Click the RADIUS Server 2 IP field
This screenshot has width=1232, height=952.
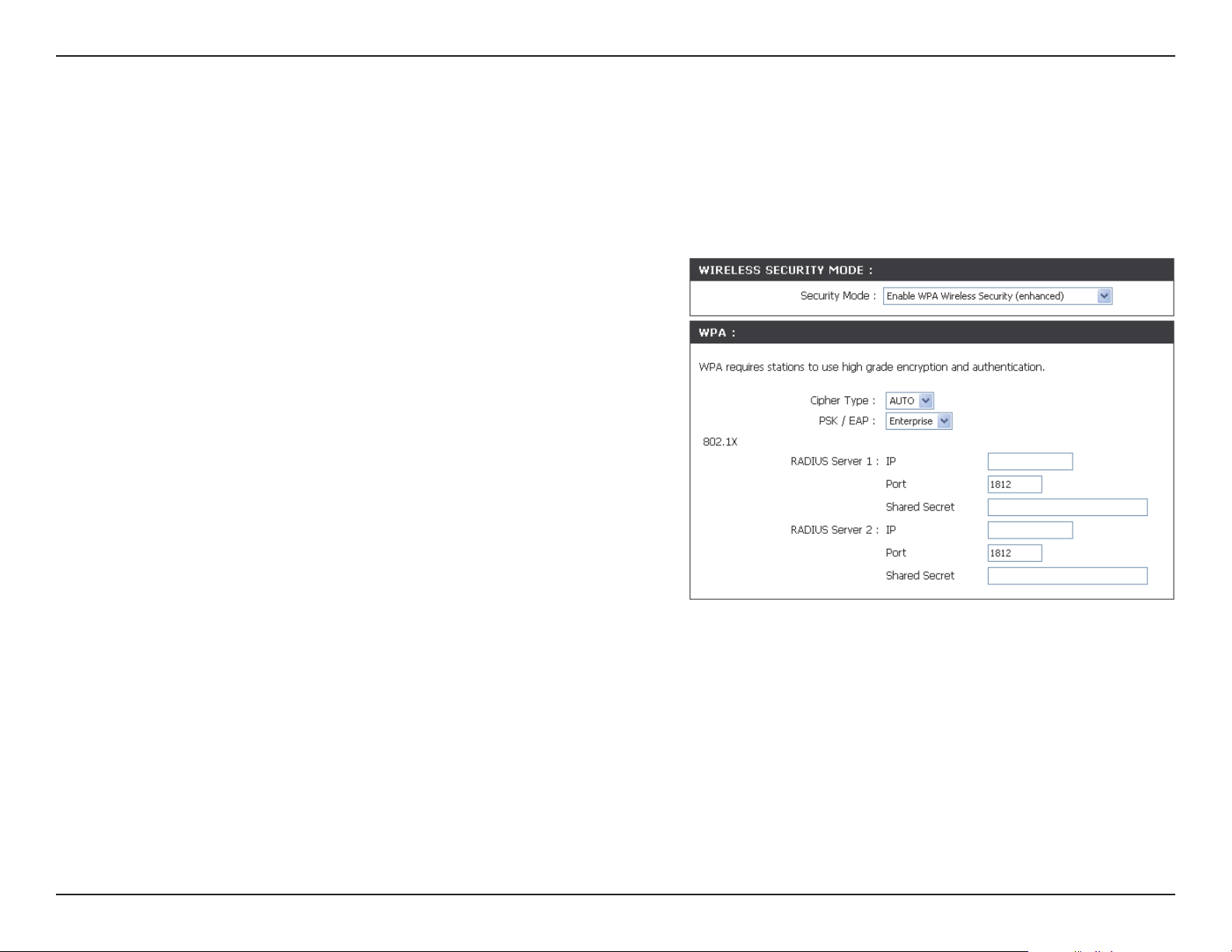pyautogui.click(x=1030, y=530)
